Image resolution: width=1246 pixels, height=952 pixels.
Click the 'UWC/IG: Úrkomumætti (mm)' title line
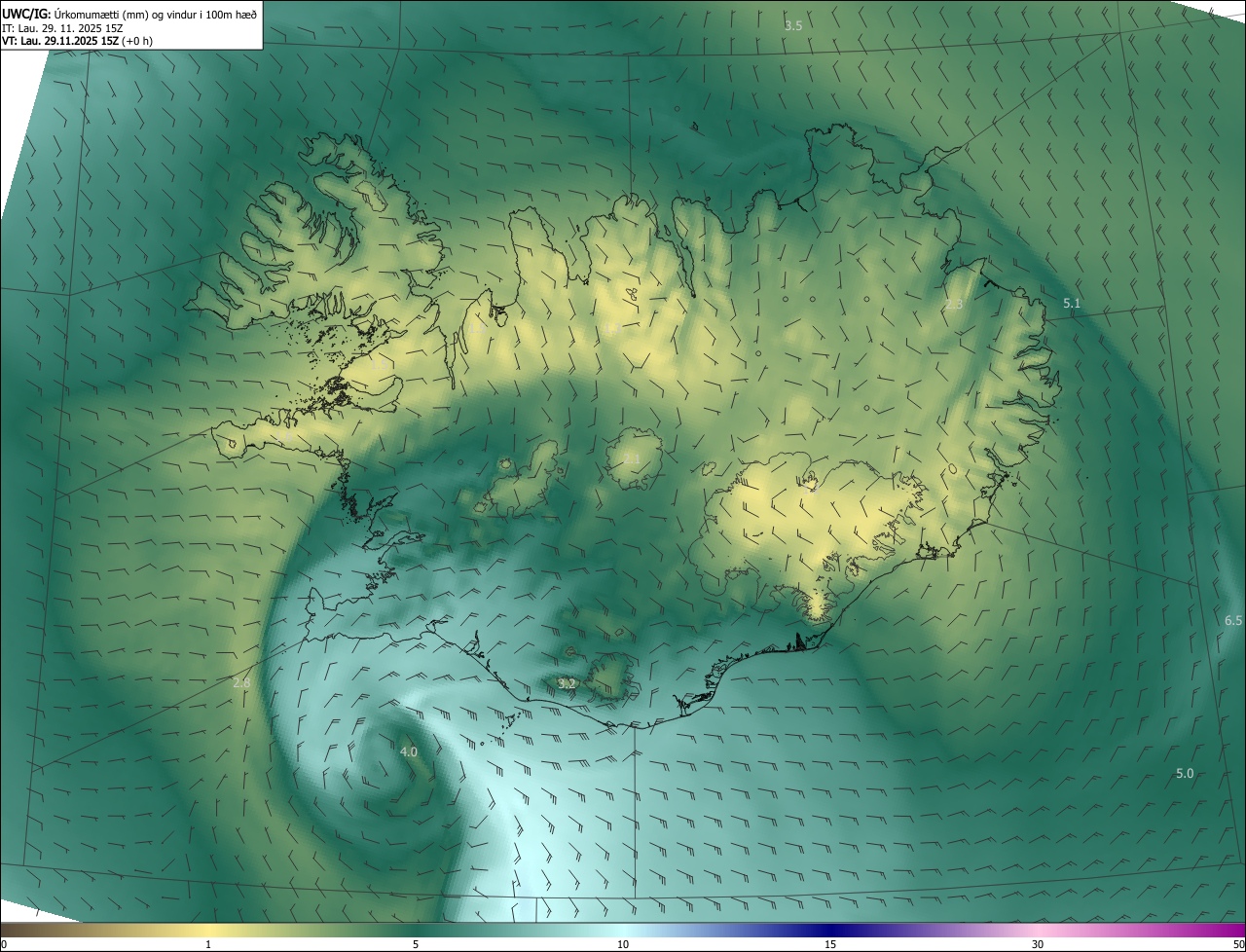coord(129,13)
